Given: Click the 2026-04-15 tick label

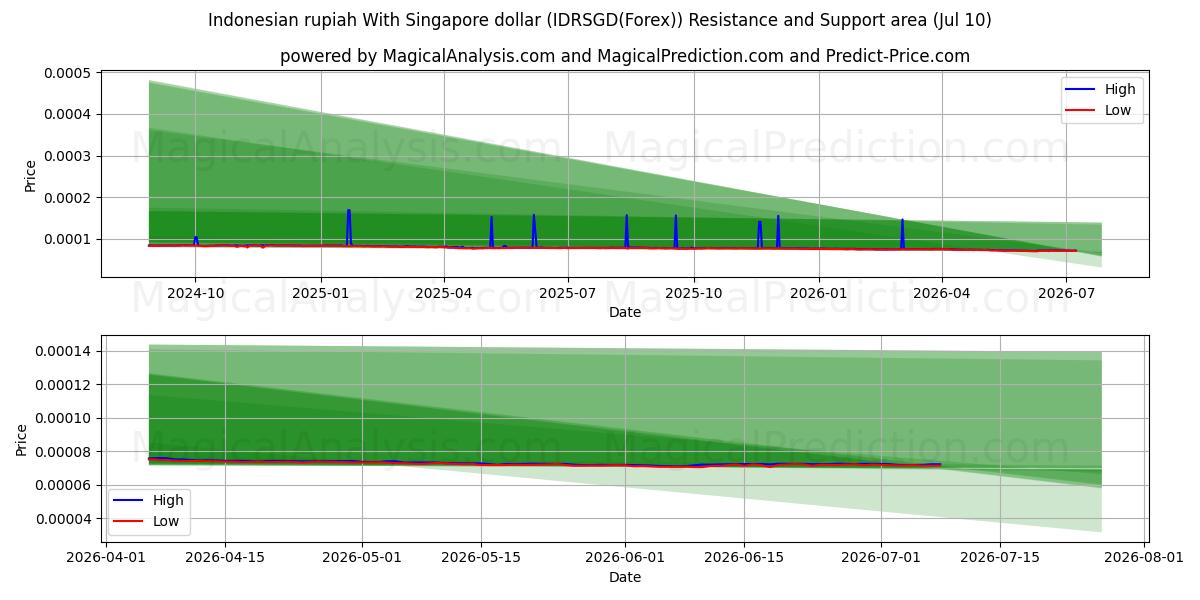Looking at the screenshot, I should click(224, 558).
